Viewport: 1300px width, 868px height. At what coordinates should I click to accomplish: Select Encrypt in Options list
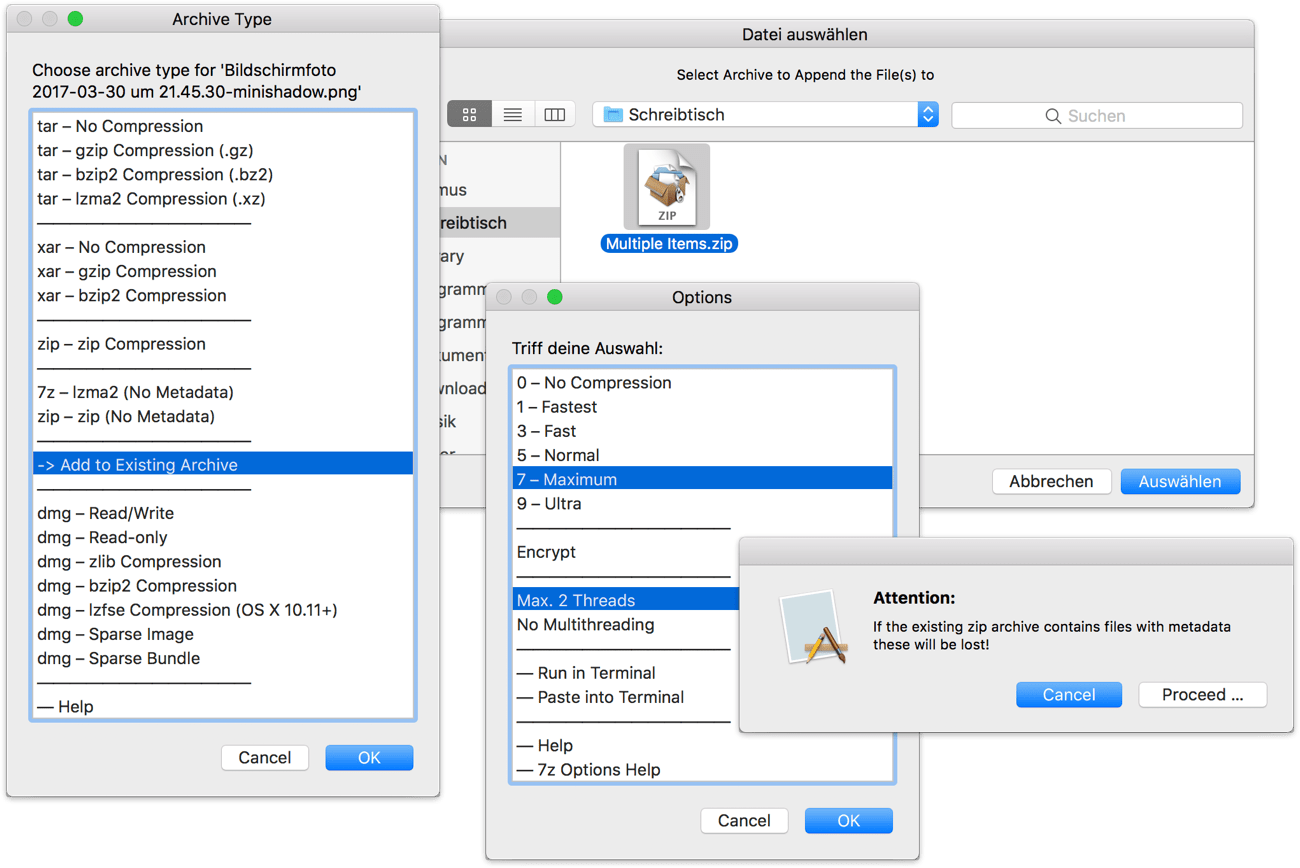(x=626, y=552)
